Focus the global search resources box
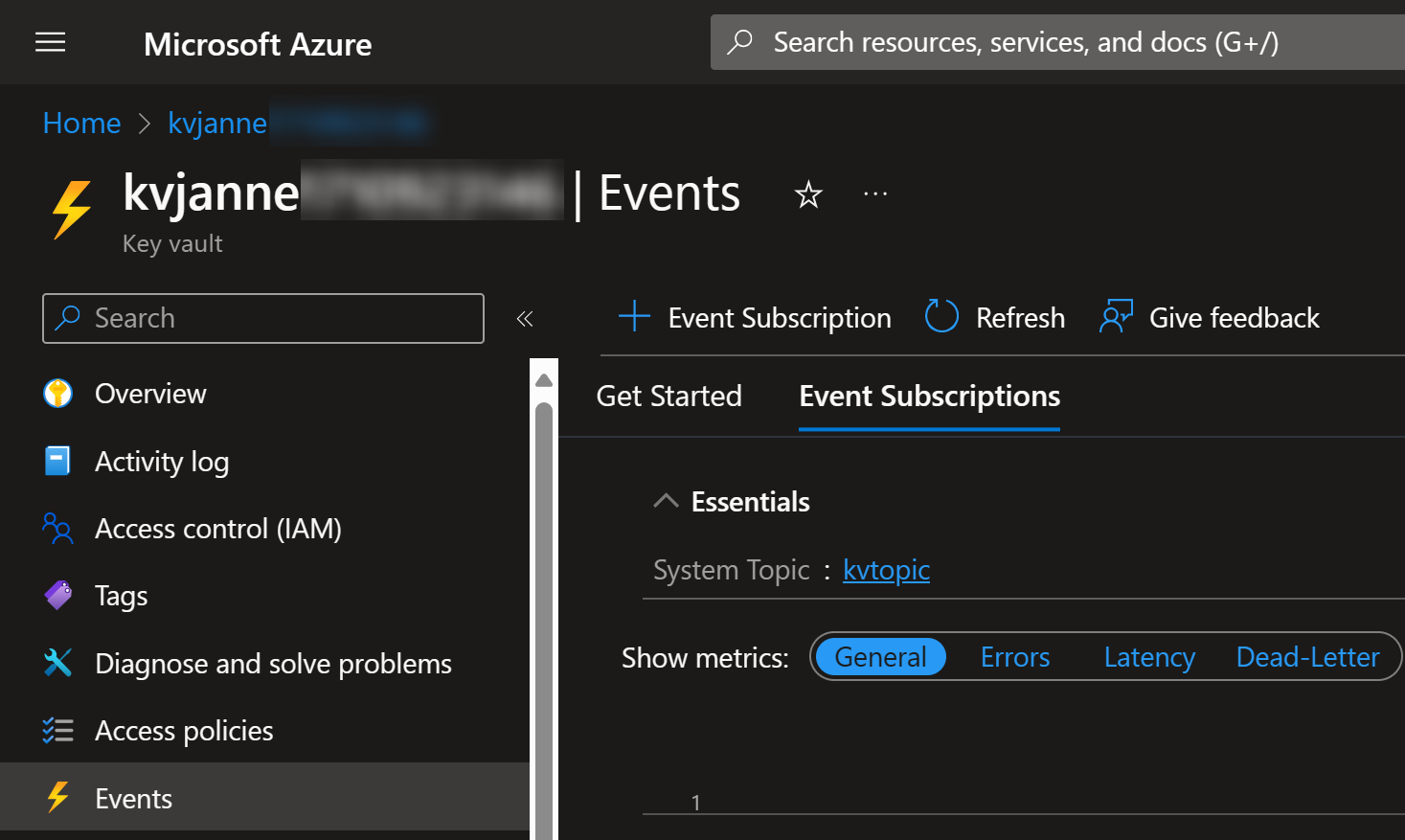The width and height of the screenshot is (1405, 840). (1057, 42)
